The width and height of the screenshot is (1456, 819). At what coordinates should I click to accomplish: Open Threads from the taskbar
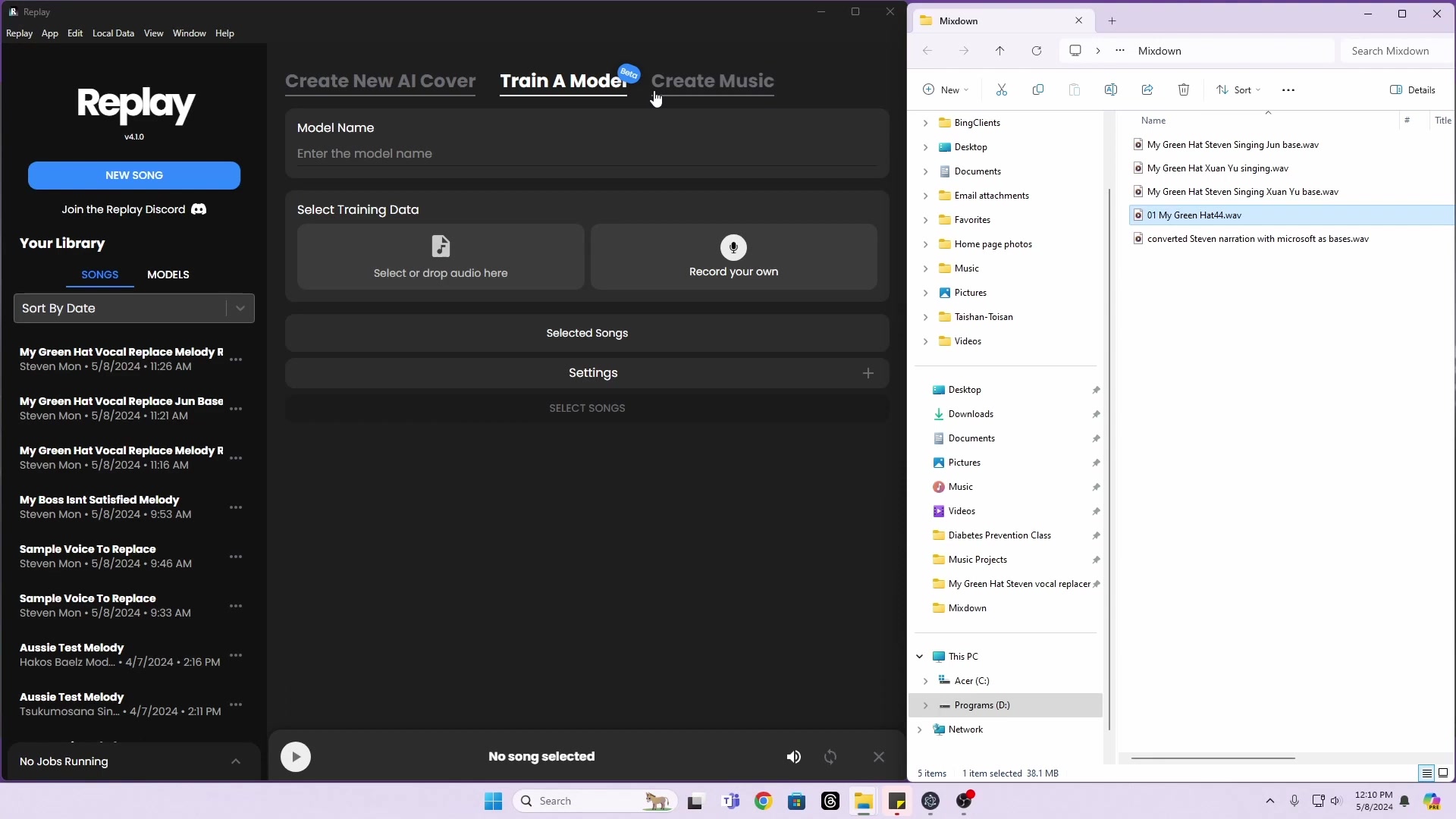tap(830, 801)
